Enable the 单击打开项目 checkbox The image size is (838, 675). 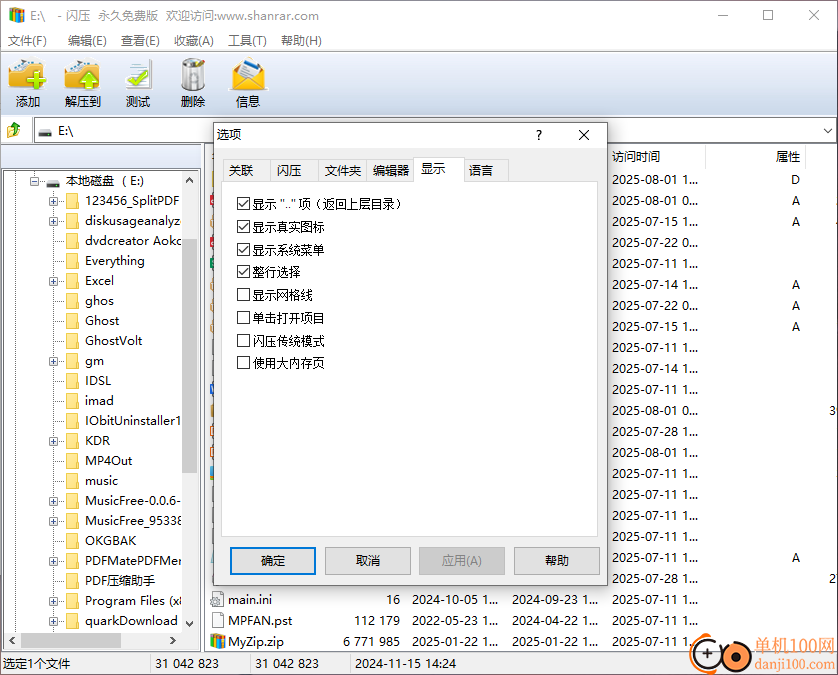243,318
